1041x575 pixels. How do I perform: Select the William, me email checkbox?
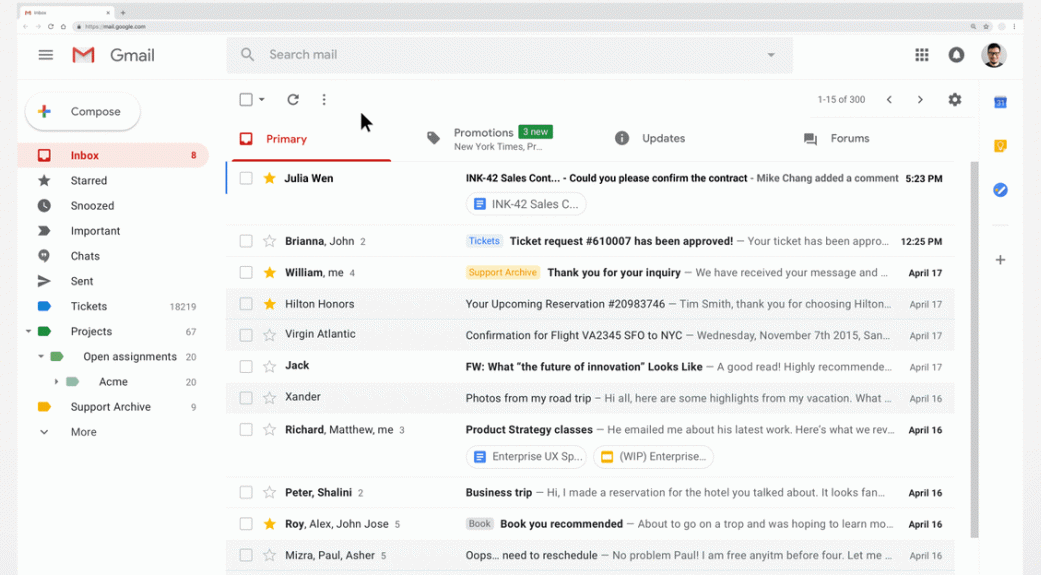pos(246,272)
